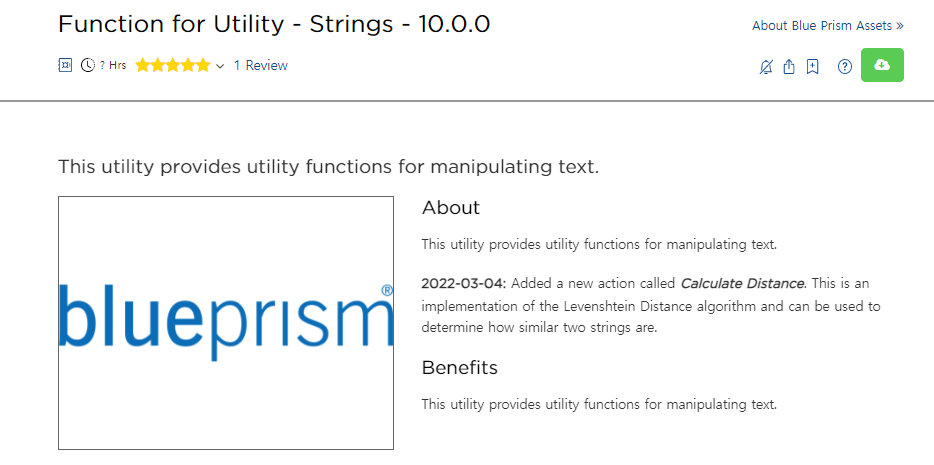Click the clock estimated-time icon
Viewport: 934px width, 465px height.
(88, 66)
